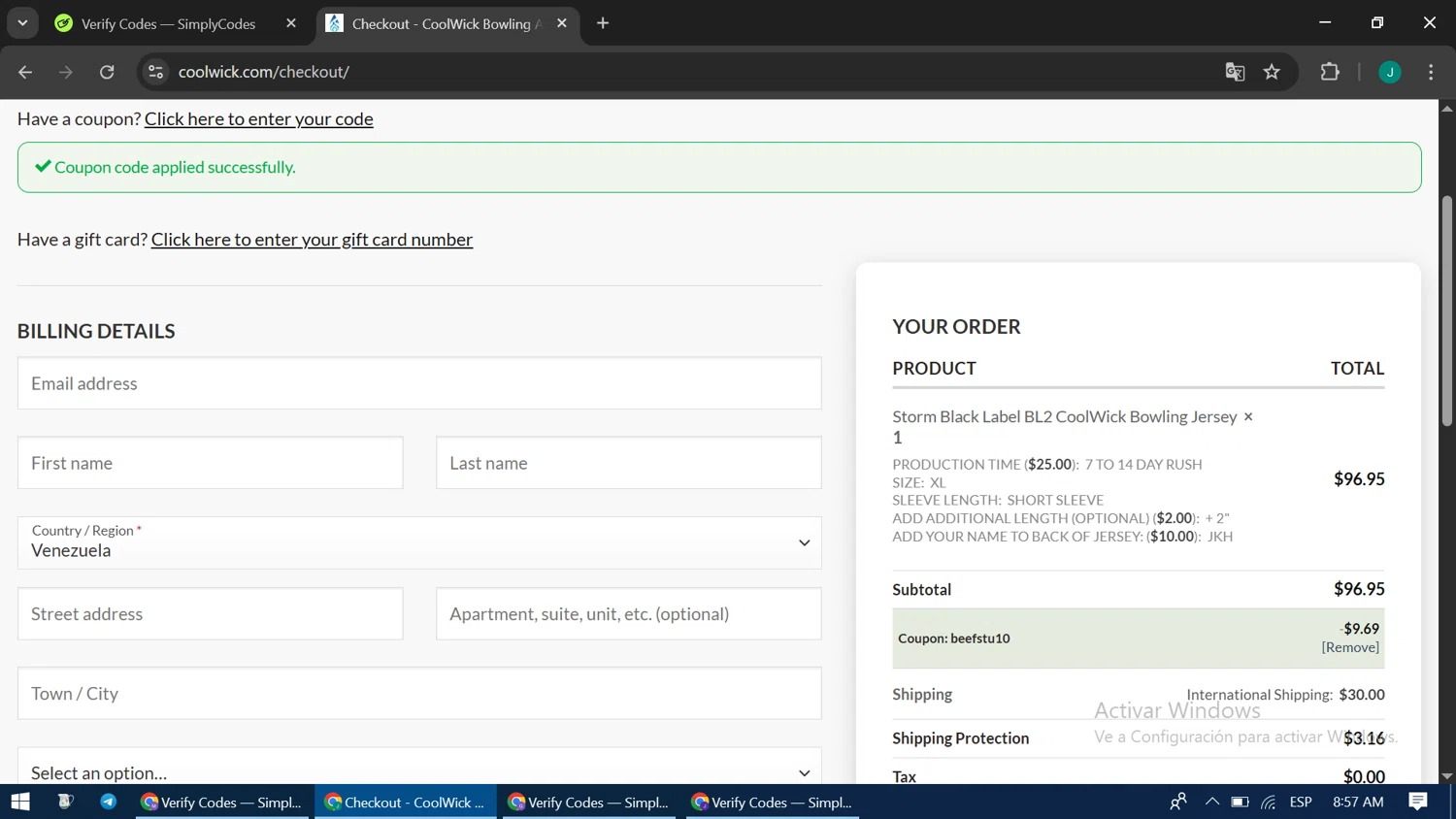Change the ESP input language
This screenshot has width=1456, height=819.
pos(1301,802)
